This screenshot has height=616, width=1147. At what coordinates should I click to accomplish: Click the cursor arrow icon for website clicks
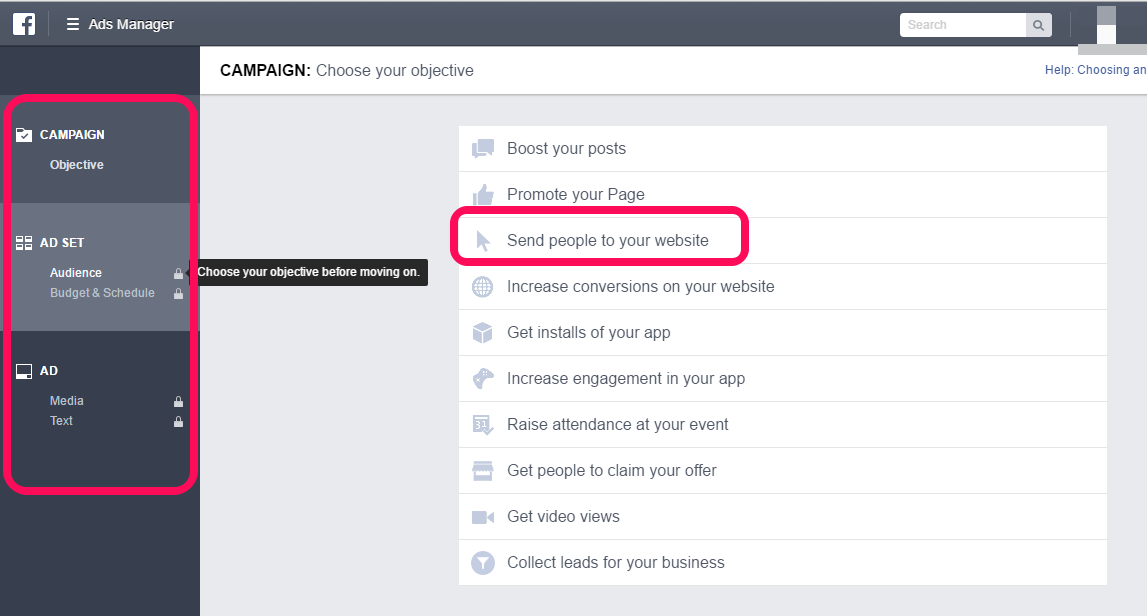pyautogui.click(x=483, y=241)
